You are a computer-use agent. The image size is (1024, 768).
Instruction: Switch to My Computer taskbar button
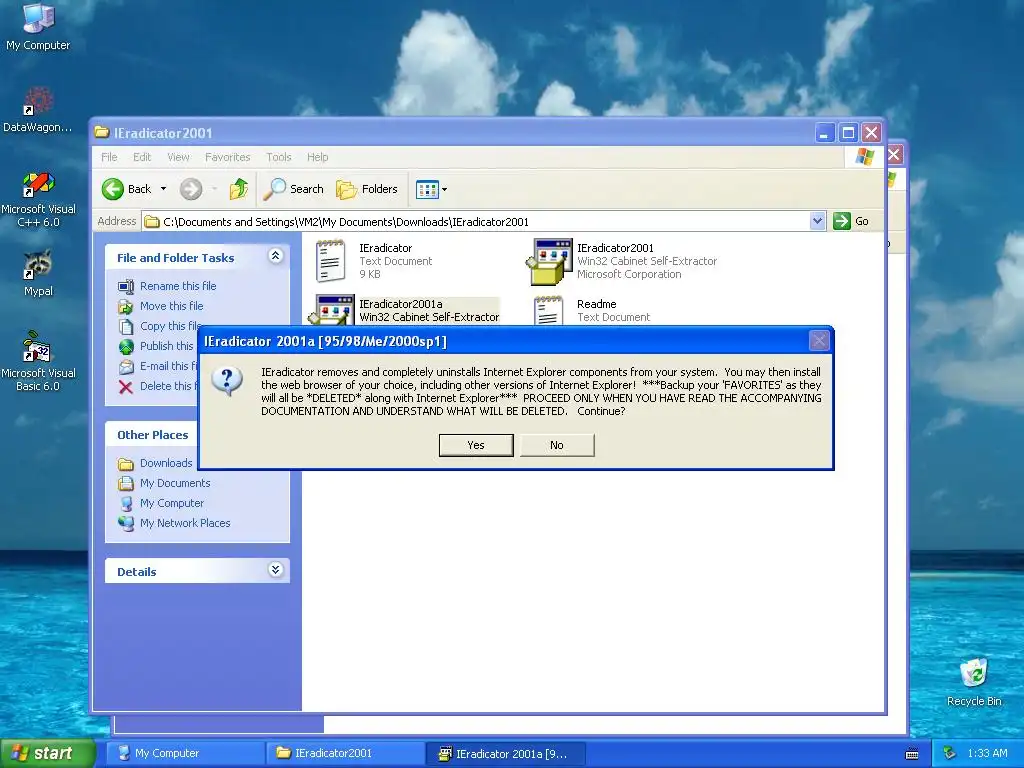(x=185, y=753)
